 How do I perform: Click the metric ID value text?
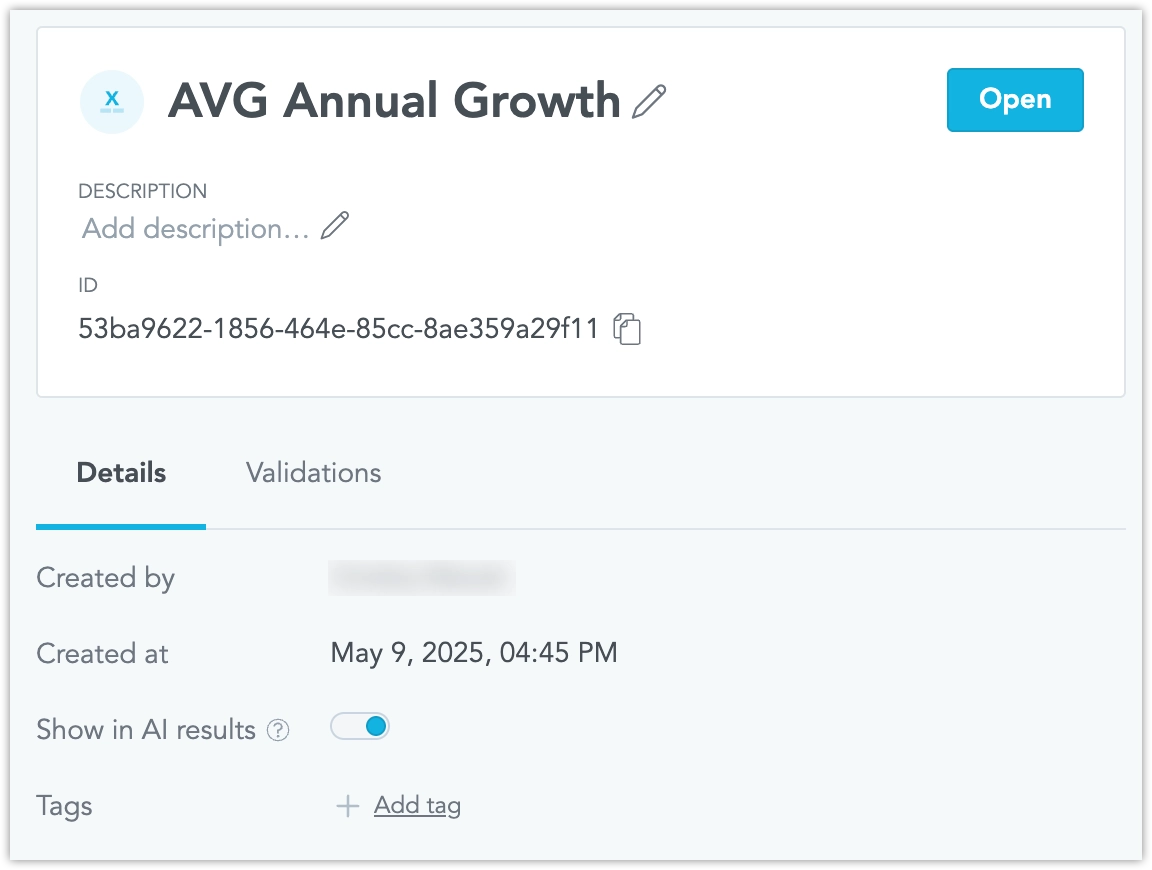pos(338,328)
